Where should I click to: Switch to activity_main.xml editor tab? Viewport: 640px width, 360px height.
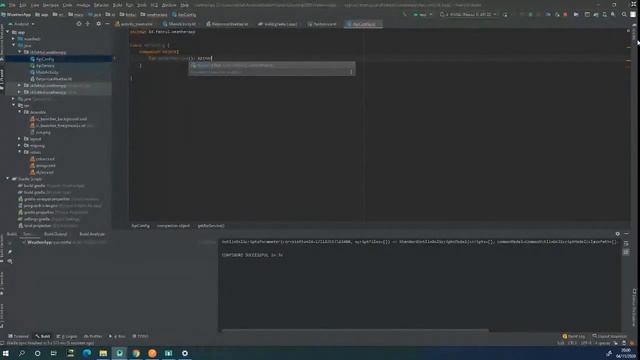tap(136, 24)
